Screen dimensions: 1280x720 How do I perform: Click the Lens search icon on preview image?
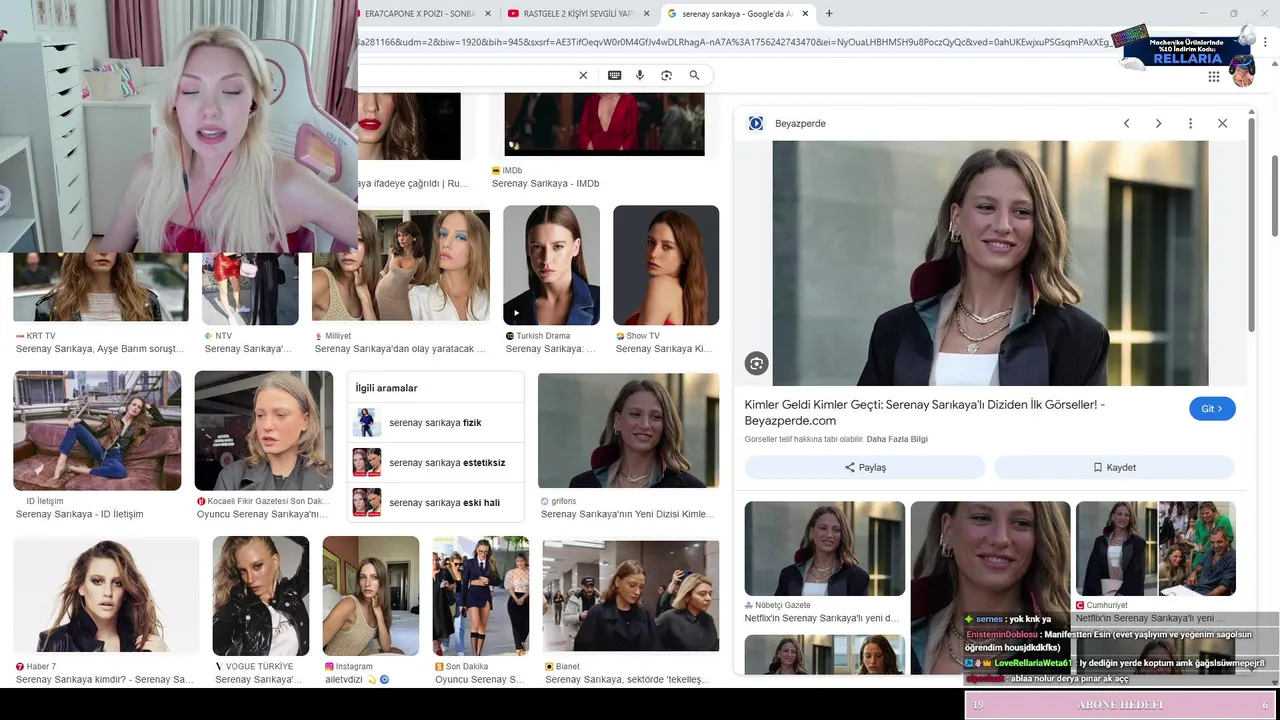click(757, 364)
